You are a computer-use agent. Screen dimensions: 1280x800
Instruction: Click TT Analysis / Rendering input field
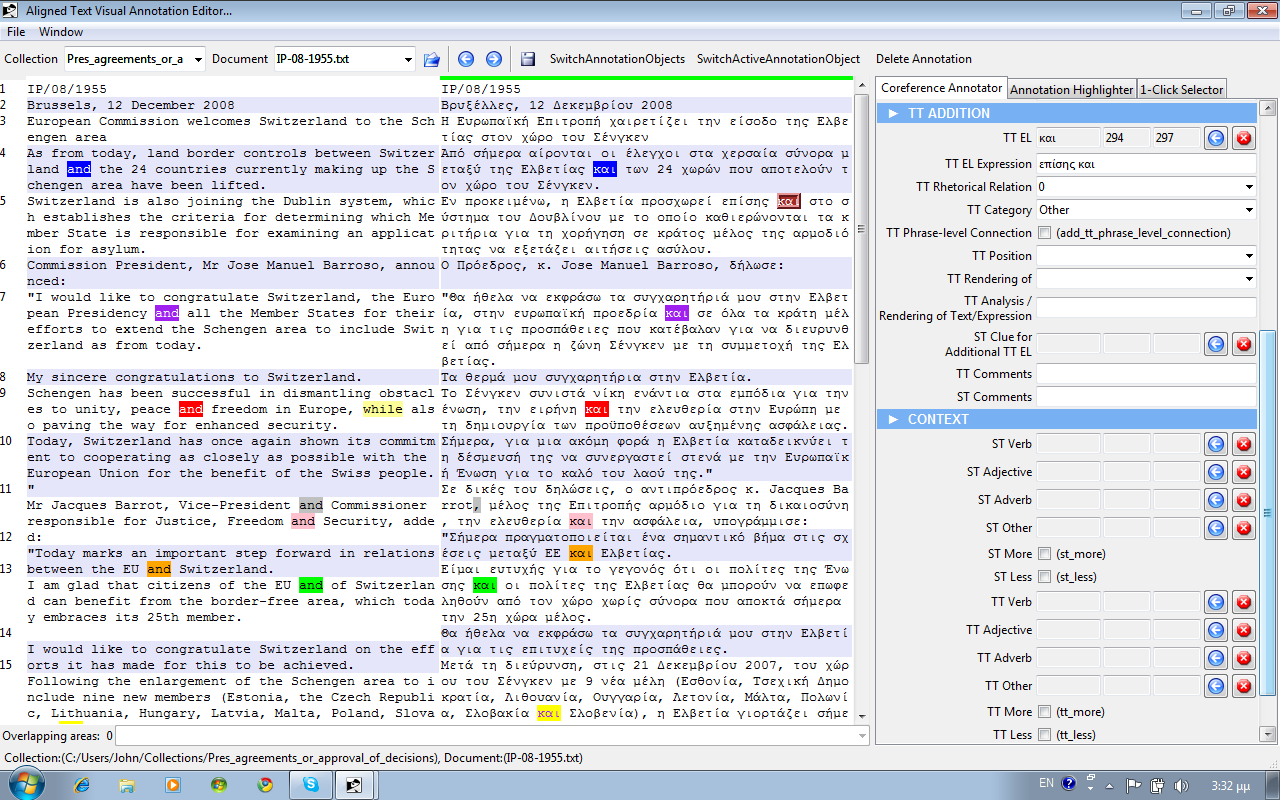tap(1146, 307)
